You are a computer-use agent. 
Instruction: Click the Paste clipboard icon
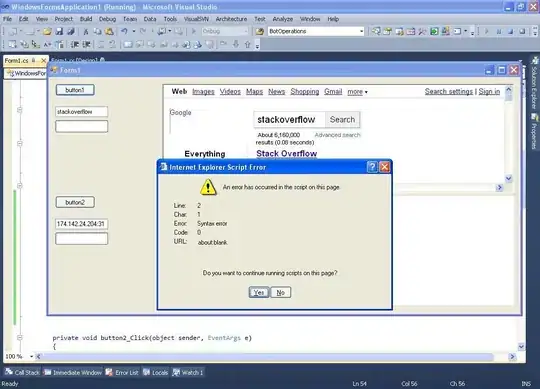click(x=109, y=32)
